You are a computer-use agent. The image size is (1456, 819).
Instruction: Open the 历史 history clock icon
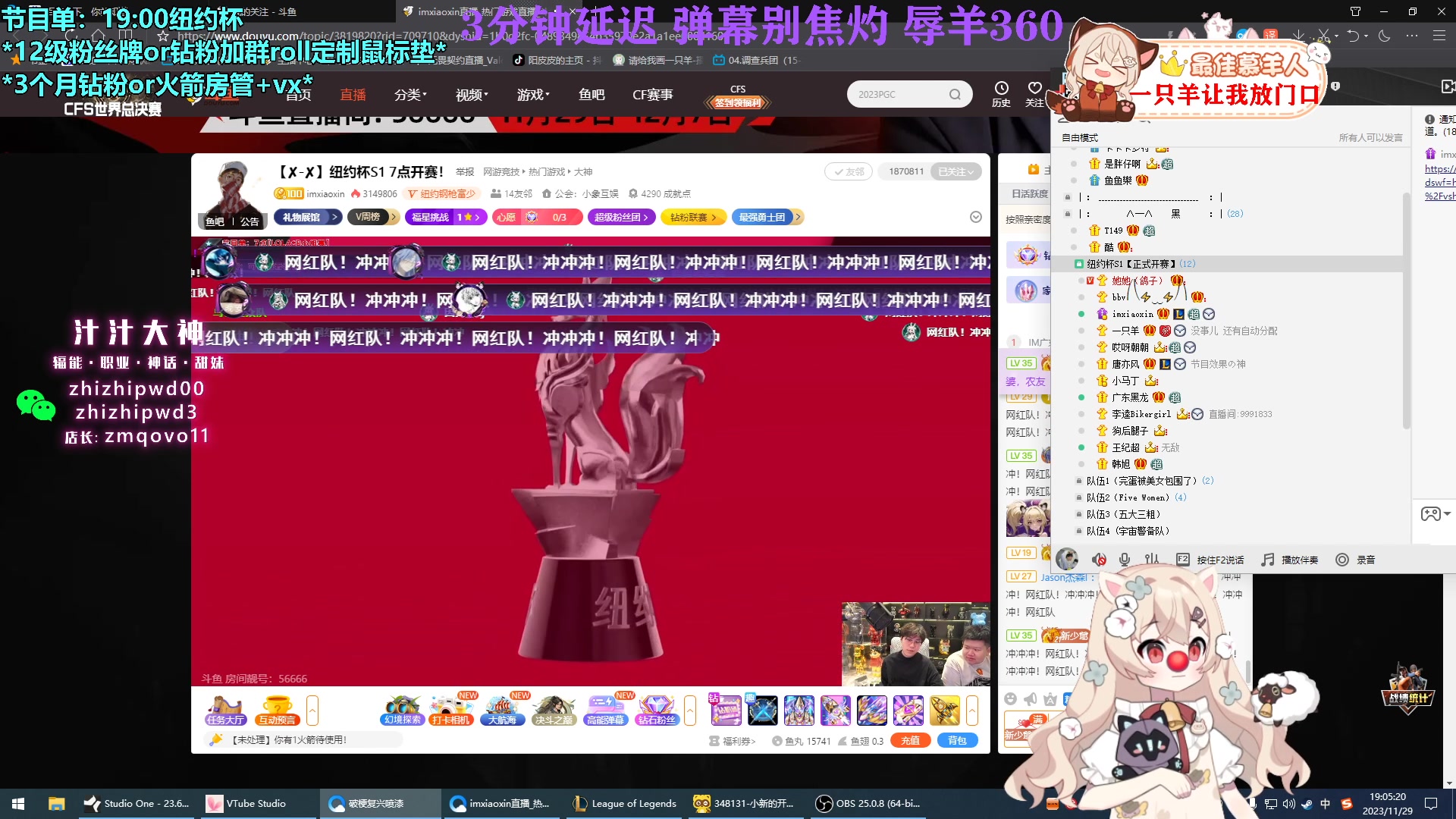pyautogui.click(x=1001, y=94)
